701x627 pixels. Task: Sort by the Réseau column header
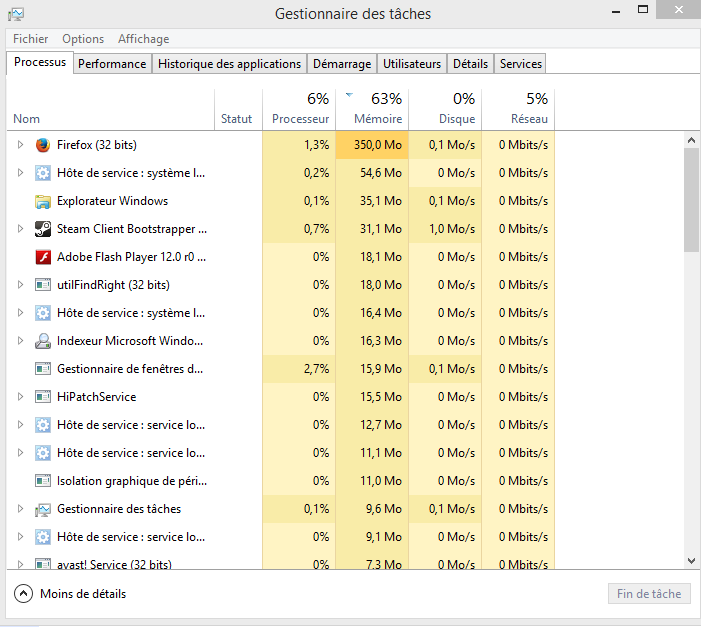518,110
